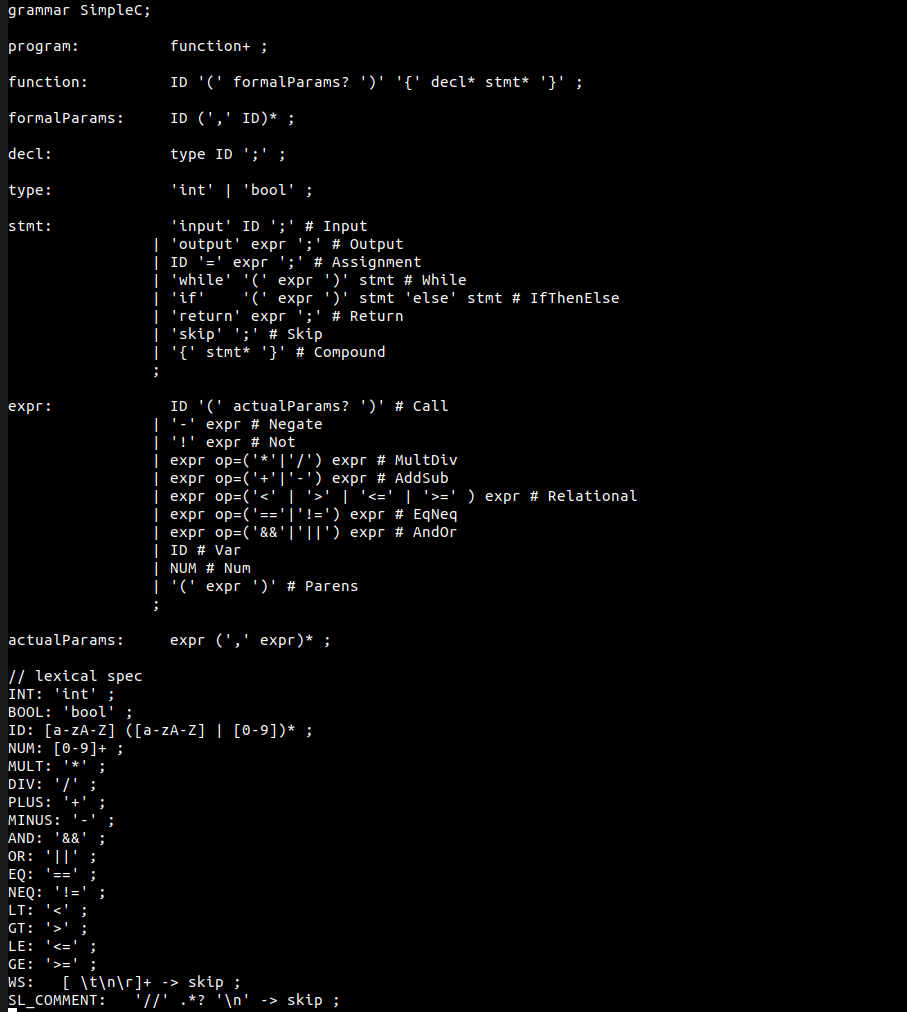Click the 'function+' token
The image size is (907, 1012).
[x=210, y=46]
